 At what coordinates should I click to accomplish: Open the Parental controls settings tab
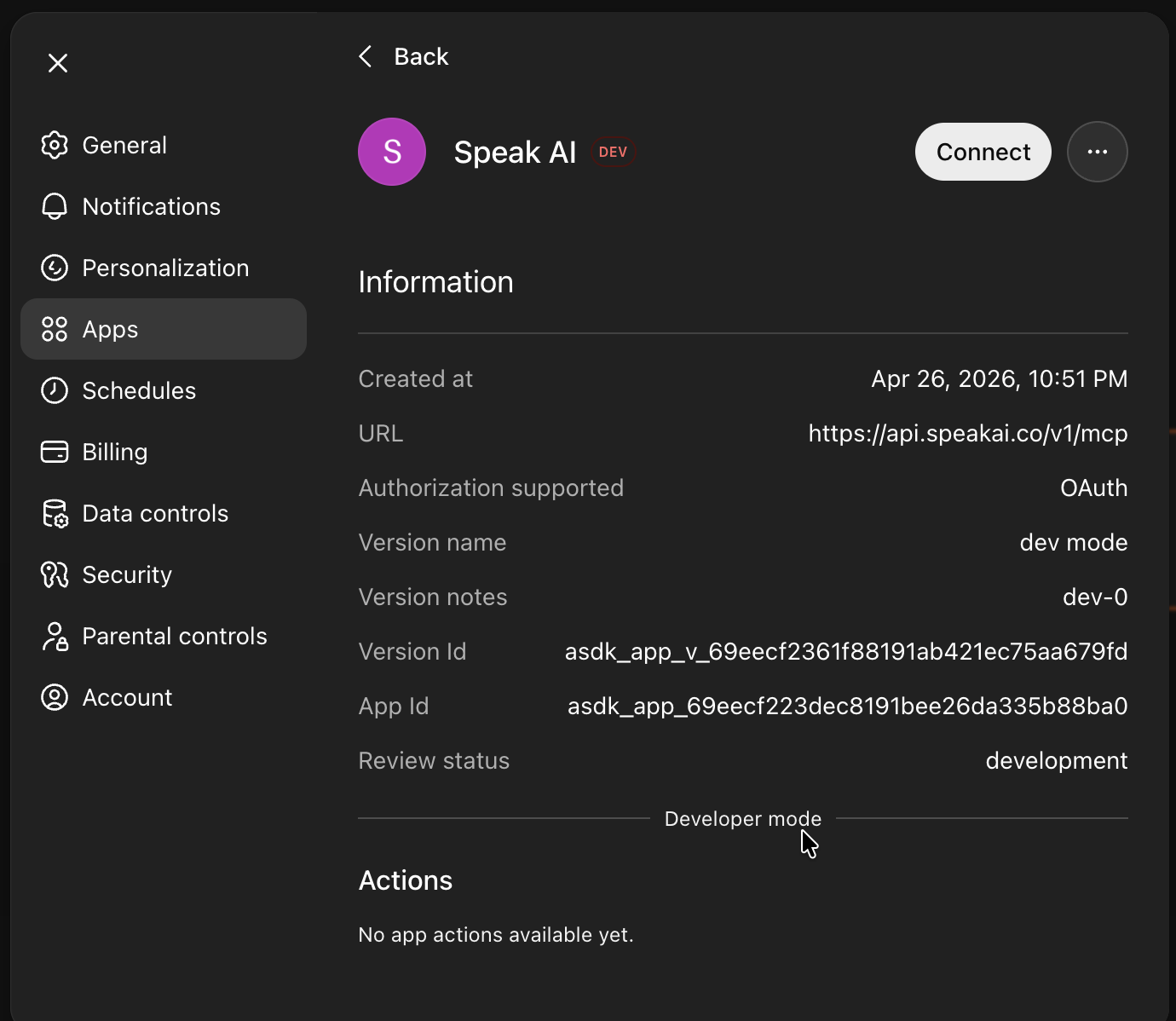pyautogui.click(x=164, y=636)
